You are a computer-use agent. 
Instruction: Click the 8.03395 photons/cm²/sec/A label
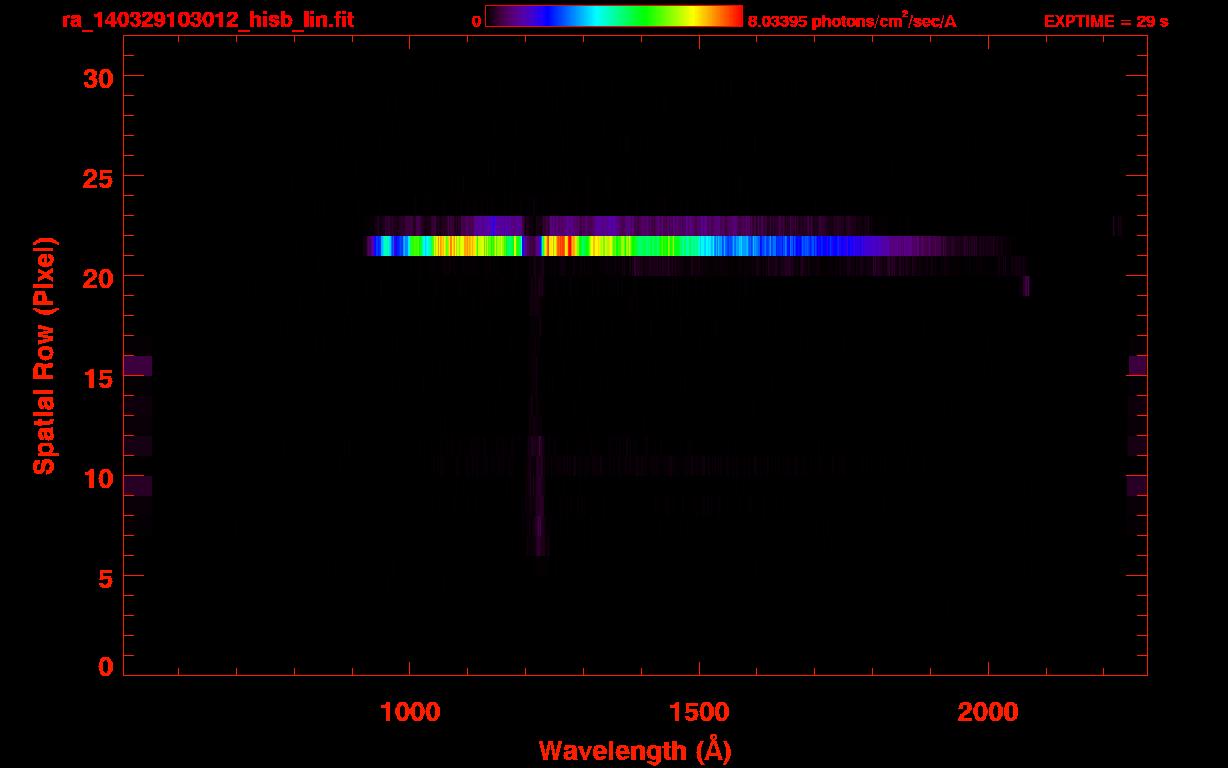[x=852, y=21]
